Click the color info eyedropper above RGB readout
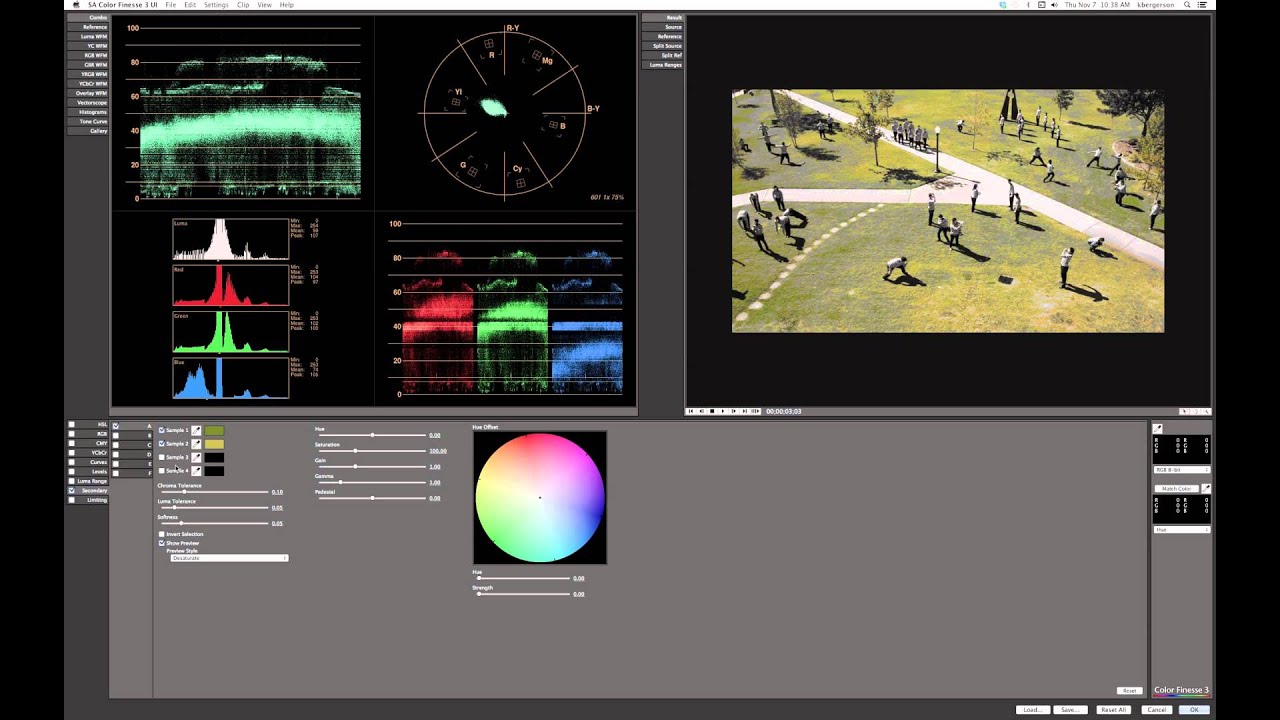Screen dimensions: 1280x720 point(1158,429)
